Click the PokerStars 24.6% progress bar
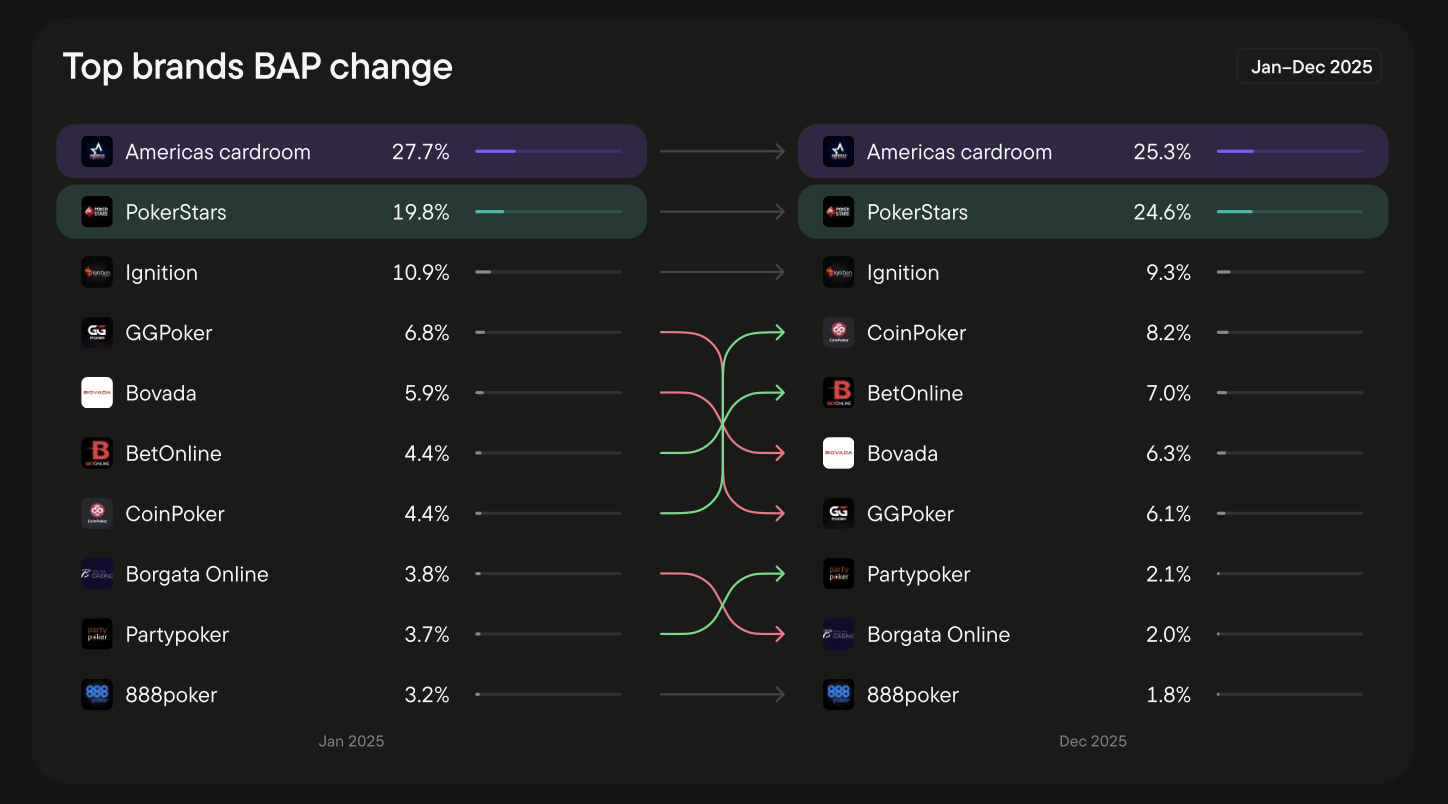Screen dimensions: 1448x804 point(1290,212)
